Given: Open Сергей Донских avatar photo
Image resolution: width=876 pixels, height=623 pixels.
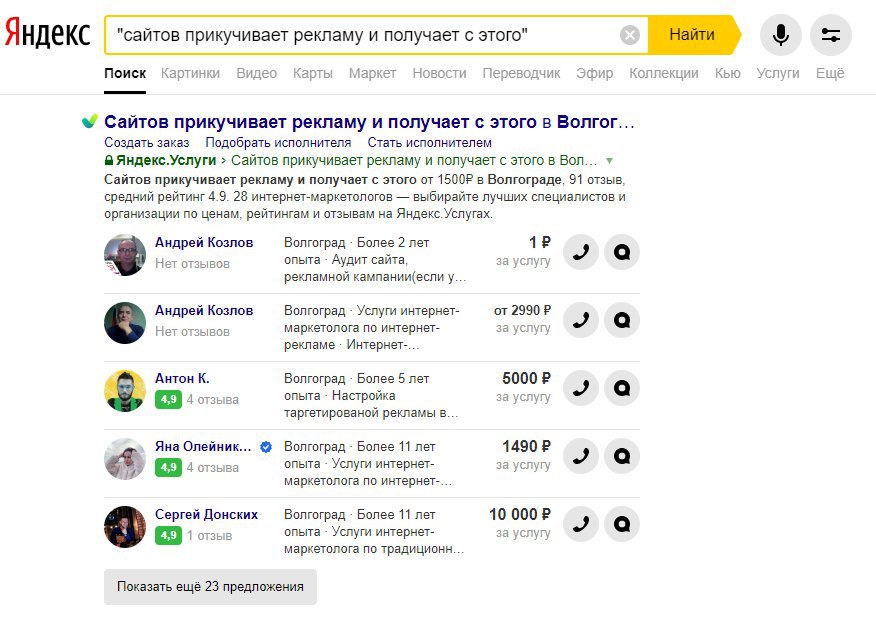Looking at the screenshot, I should pos(125,527).
